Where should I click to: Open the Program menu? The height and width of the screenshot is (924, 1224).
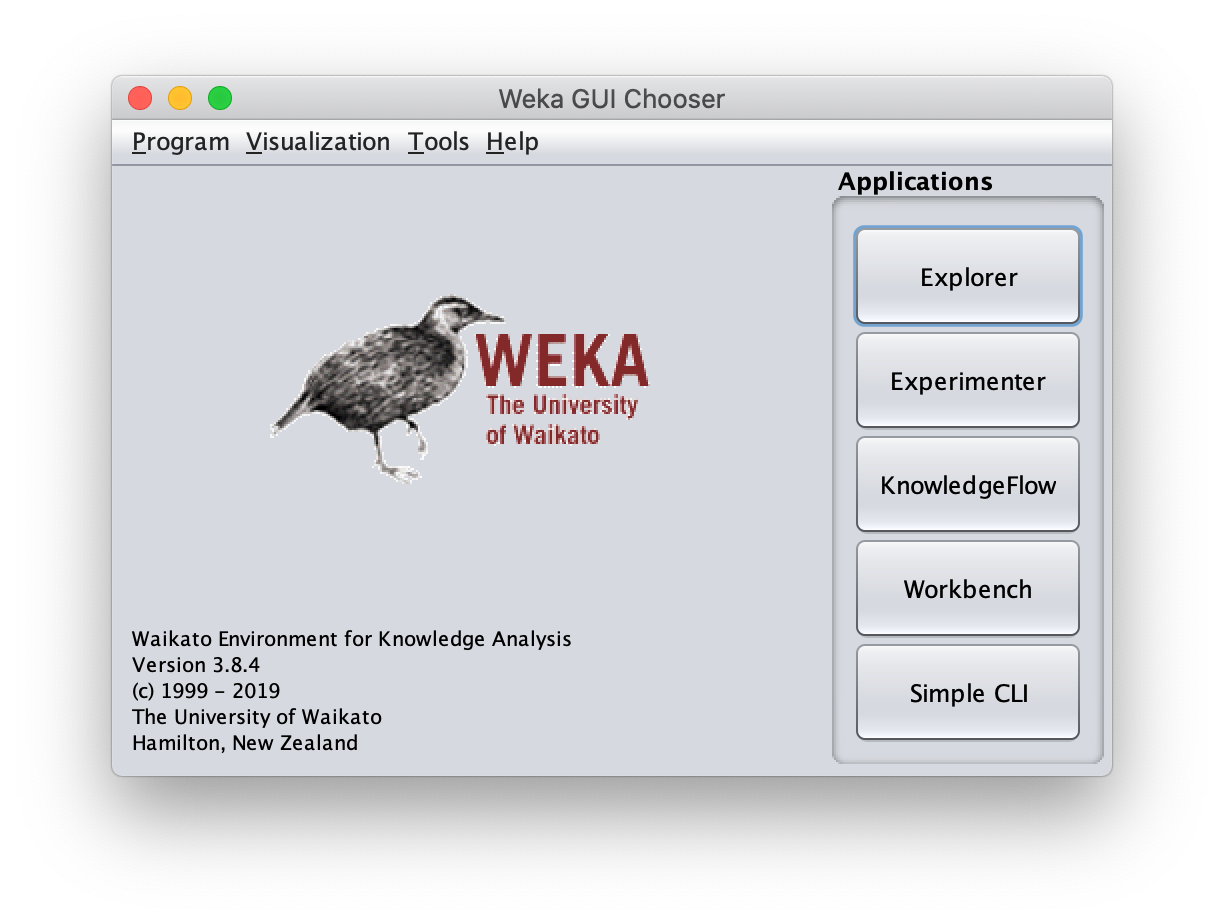(180, 142)
